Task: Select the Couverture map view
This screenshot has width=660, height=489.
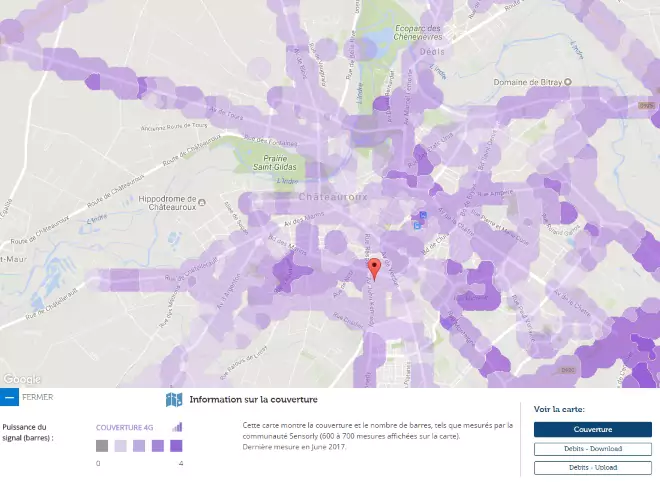Action: (x=592, y=429)
